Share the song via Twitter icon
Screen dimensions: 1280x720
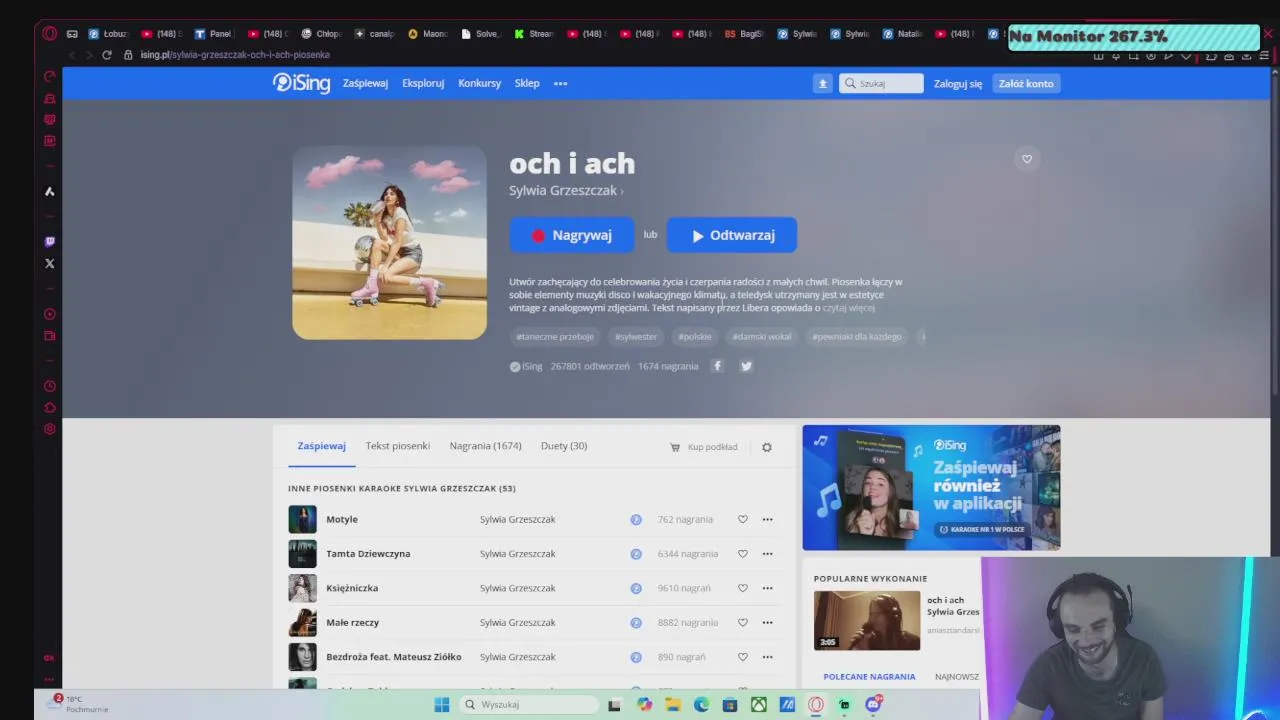746,366
